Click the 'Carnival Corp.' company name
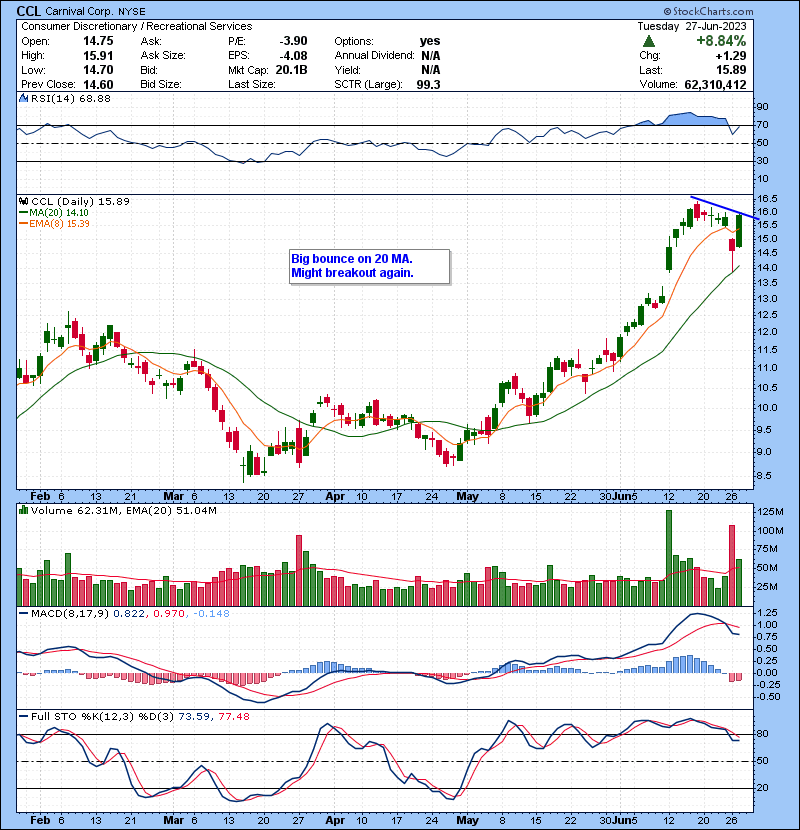 (79, 11)
